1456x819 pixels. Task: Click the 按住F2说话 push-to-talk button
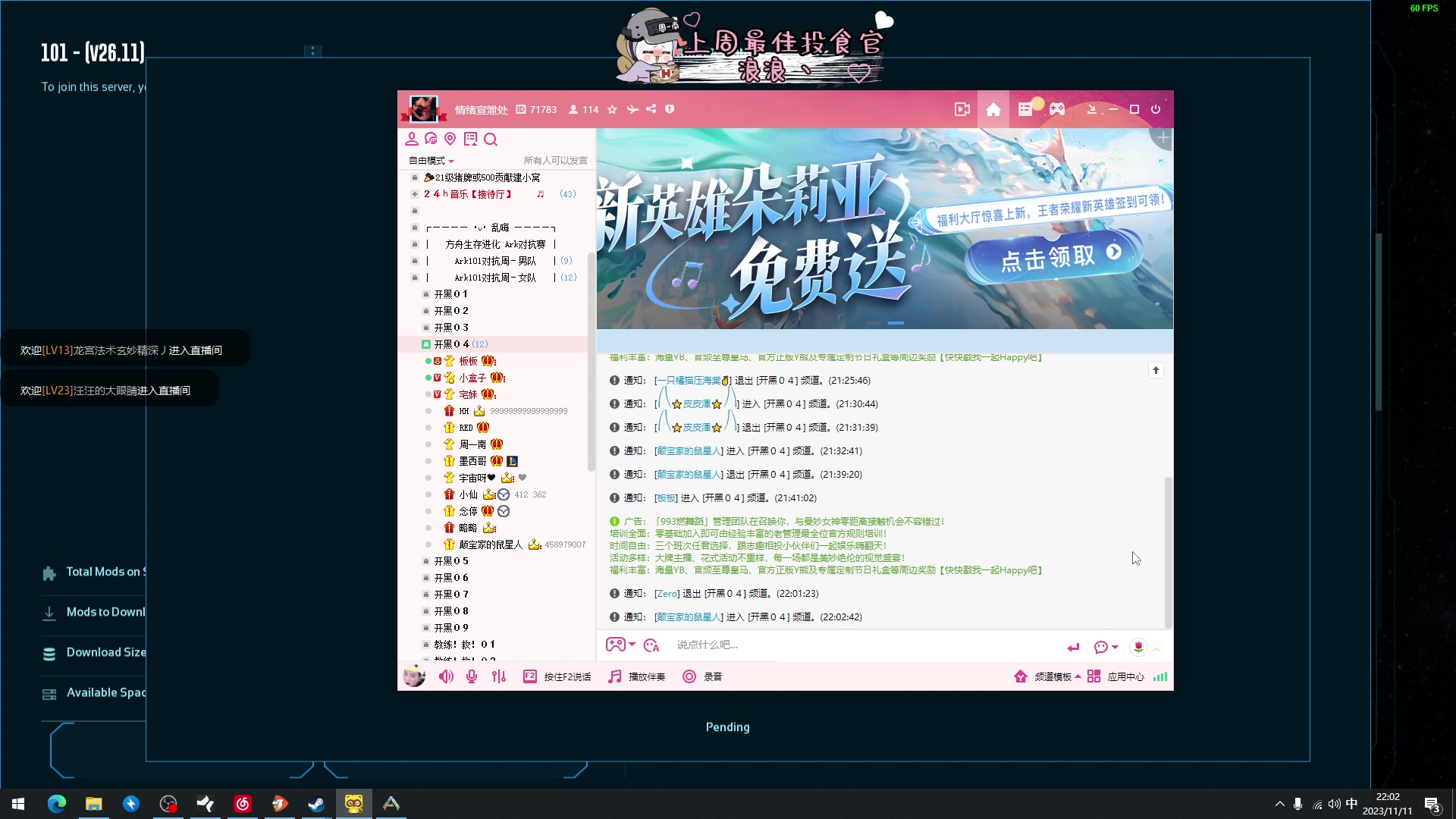point(557,676)
